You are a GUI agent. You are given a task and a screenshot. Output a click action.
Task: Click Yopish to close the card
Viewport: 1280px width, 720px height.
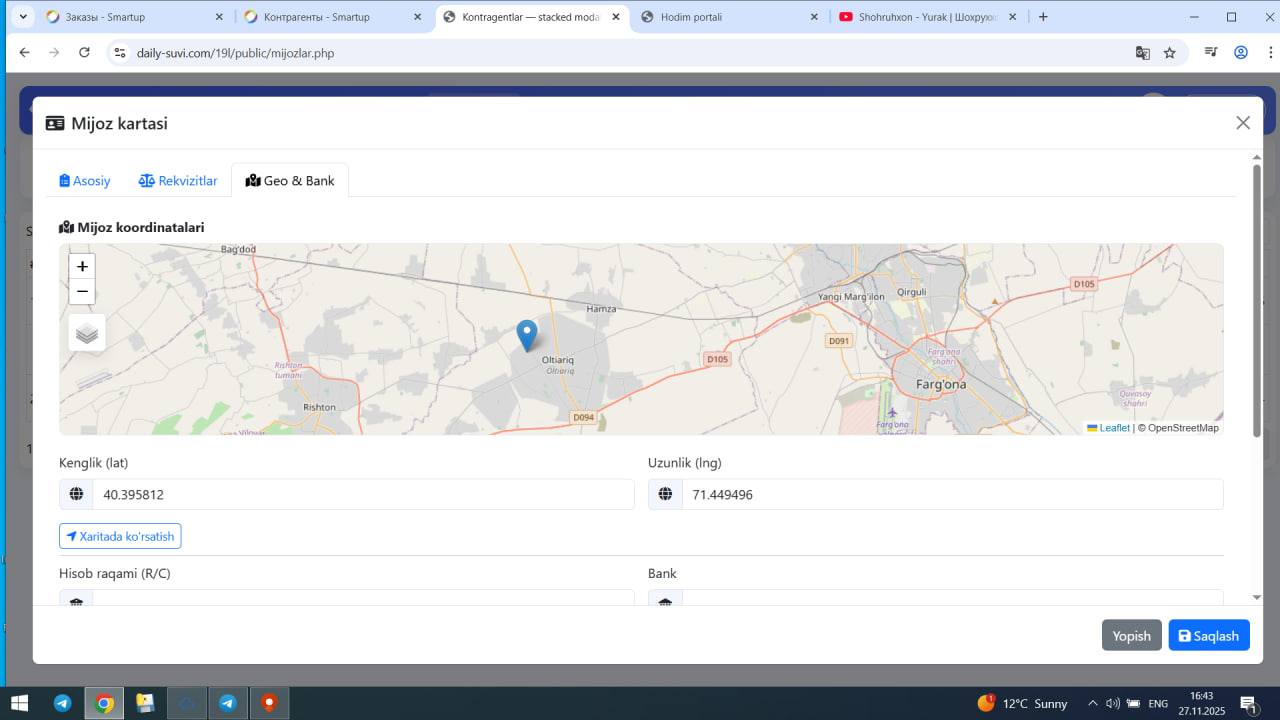coord(1131,636)
